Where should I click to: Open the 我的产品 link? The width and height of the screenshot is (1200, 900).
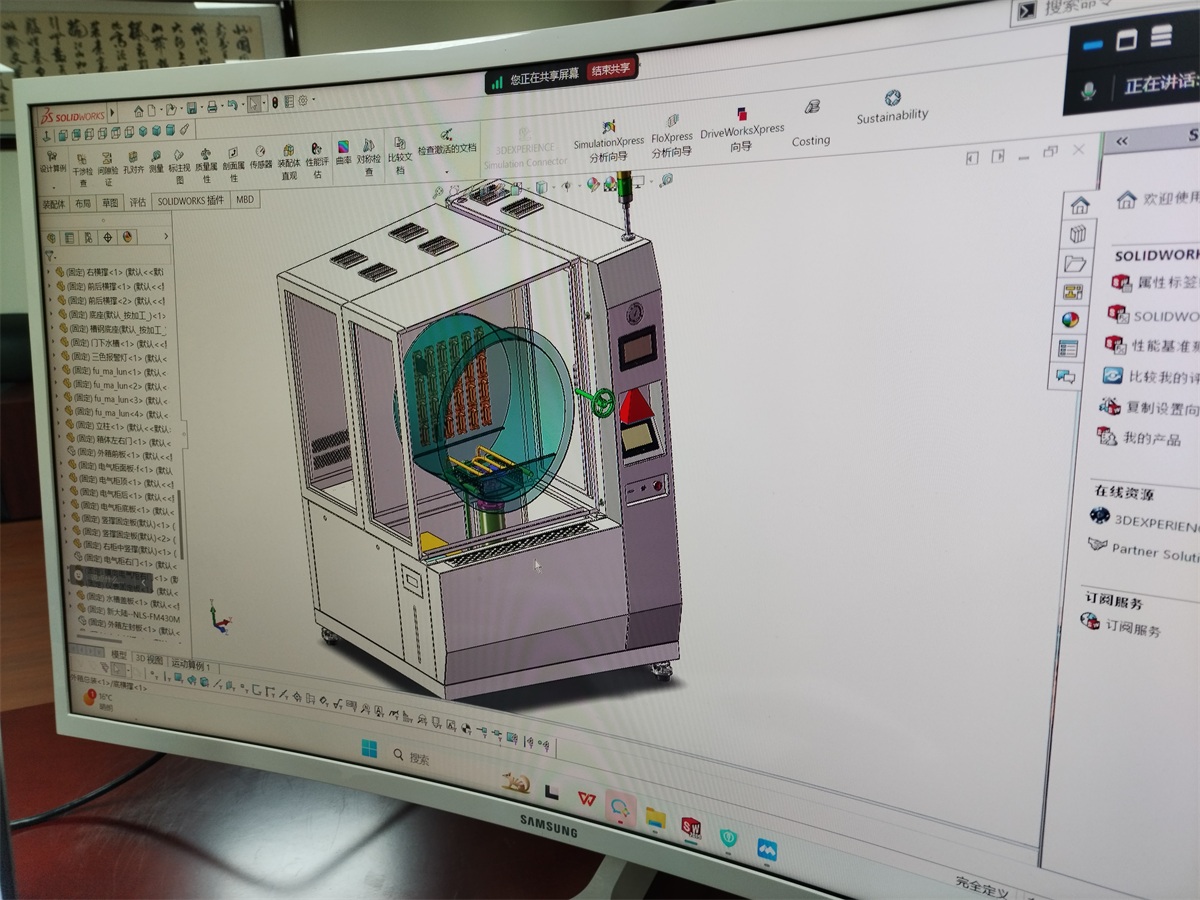point(1150,439)
